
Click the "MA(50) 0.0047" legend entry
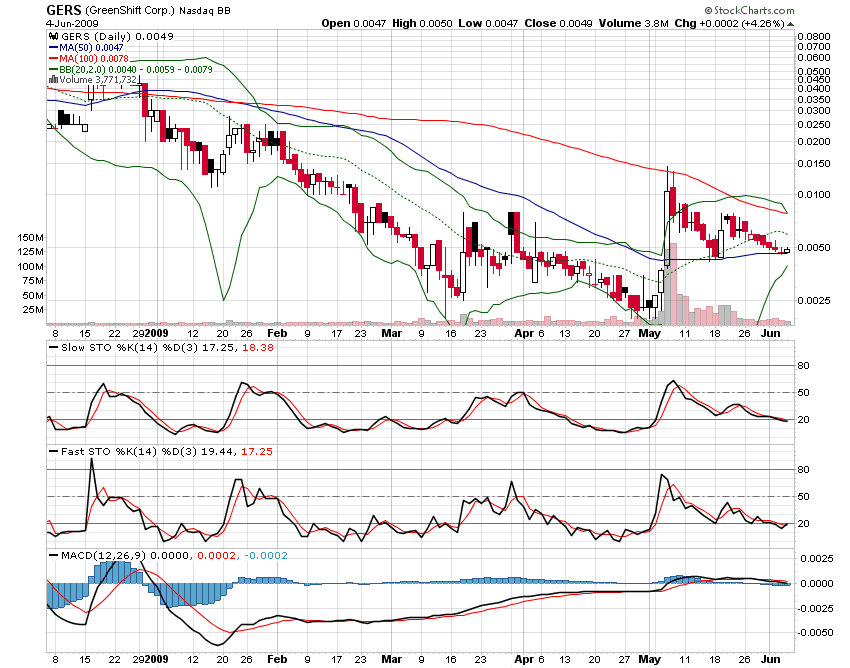point(91,48)
